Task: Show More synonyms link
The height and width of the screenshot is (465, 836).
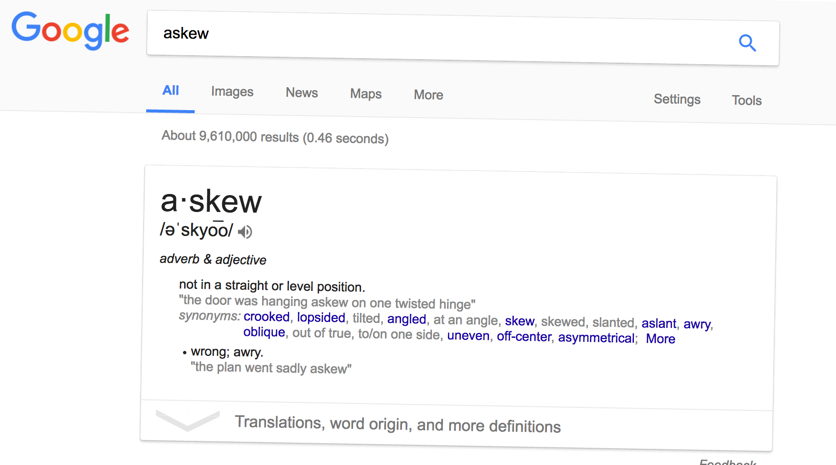Action: click(x=660, y=339)
